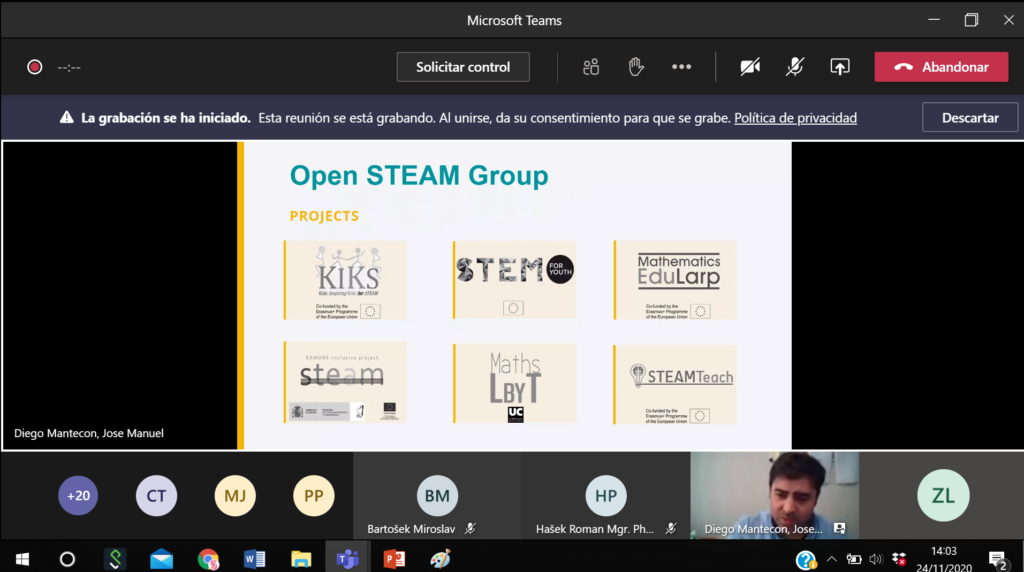The height and width of the screenshot is (572, 1024).
Task: Open the Windows Start menu
Action: point(22,559)
